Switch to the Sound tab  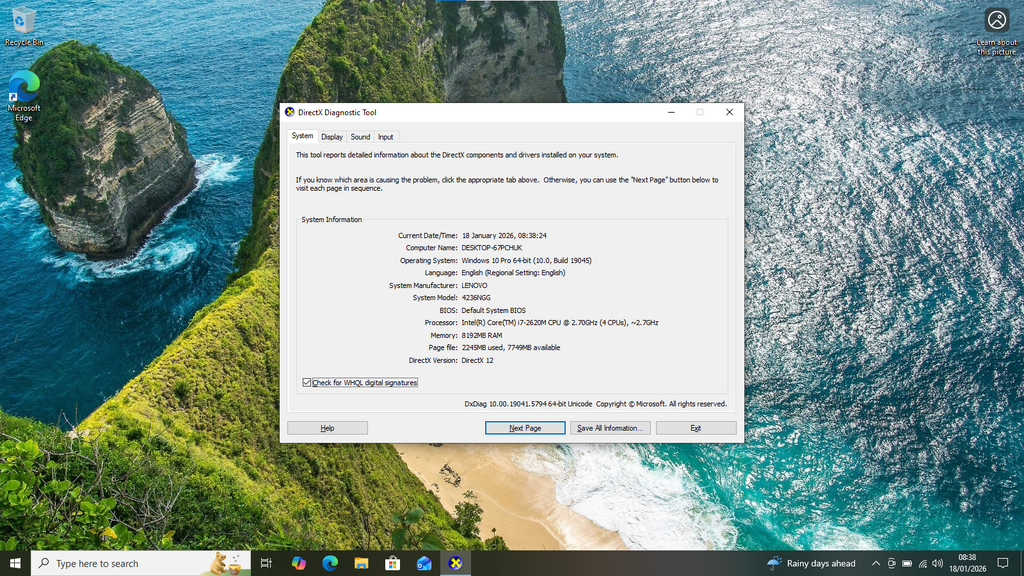pyautogui.click(x=360, y=137)
